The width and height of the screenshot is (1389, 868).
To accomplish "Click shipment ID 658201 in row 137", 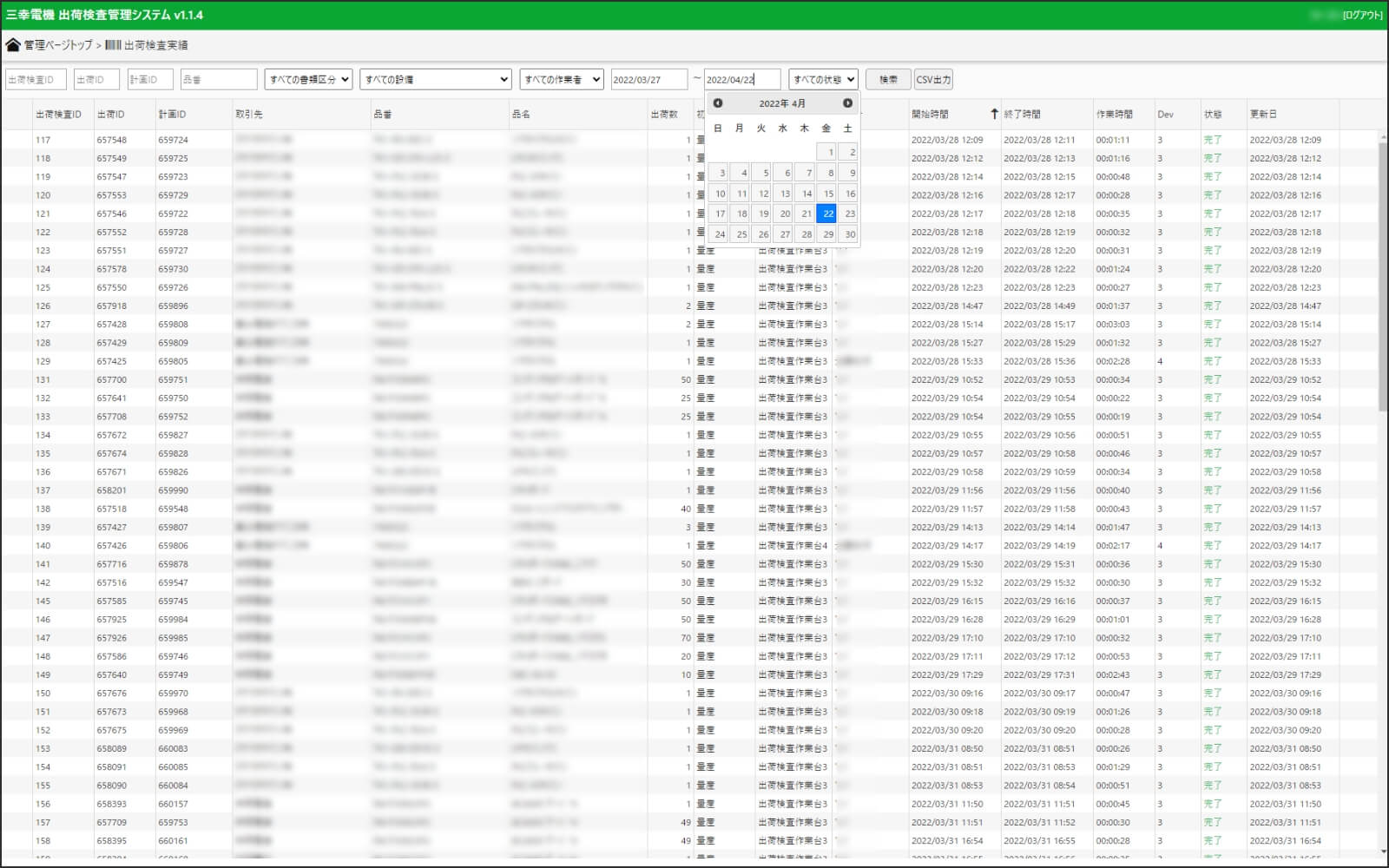I will coord(111,490).
